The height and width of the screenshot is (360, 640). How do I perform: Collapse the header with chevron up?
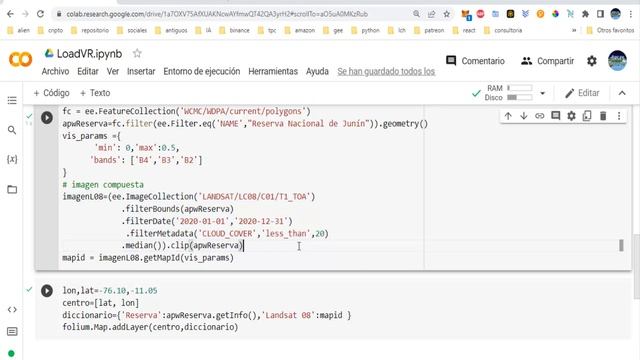(622, 93)
